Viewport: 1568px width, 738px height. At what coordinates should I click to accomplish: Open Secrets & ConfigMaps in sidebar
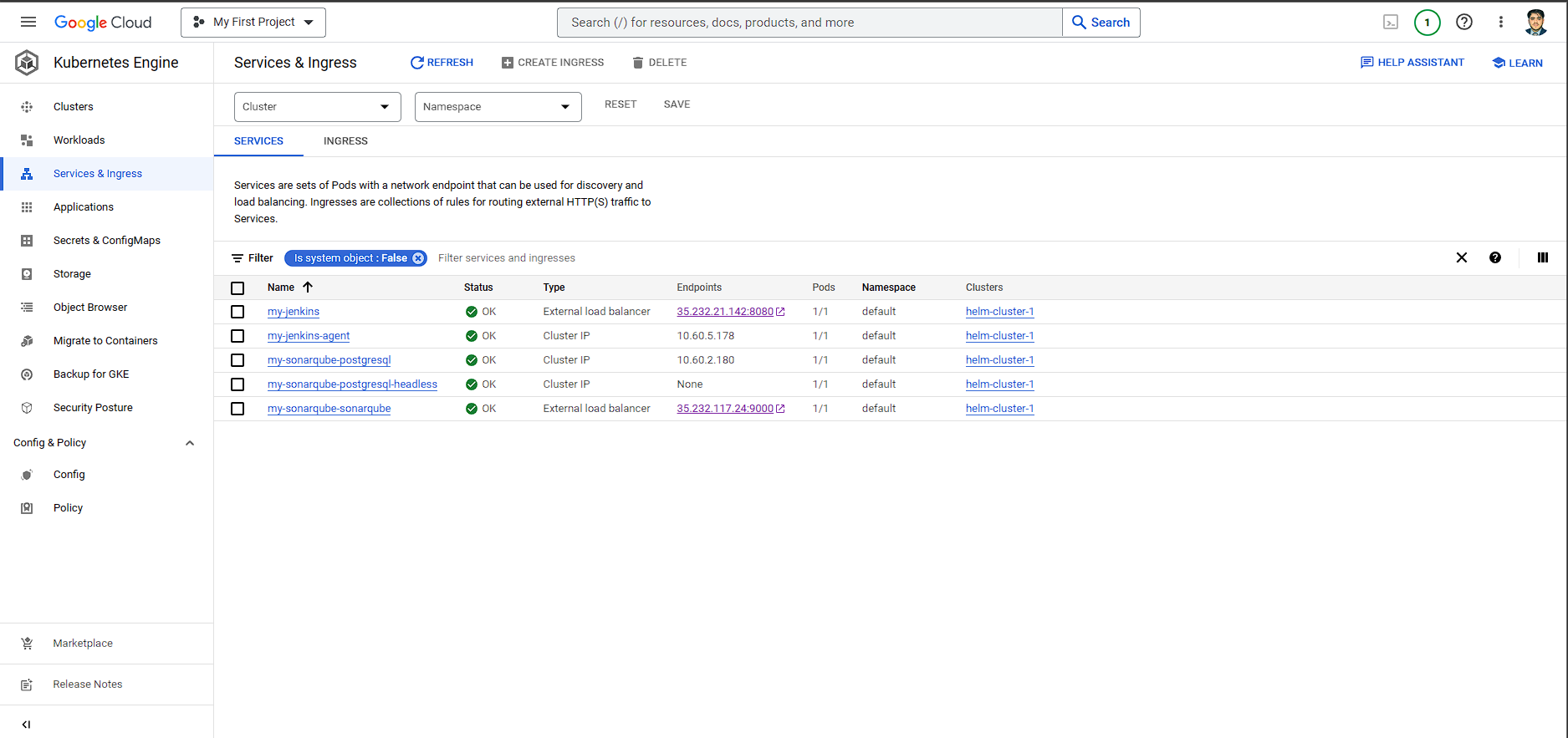pos(107,241)
